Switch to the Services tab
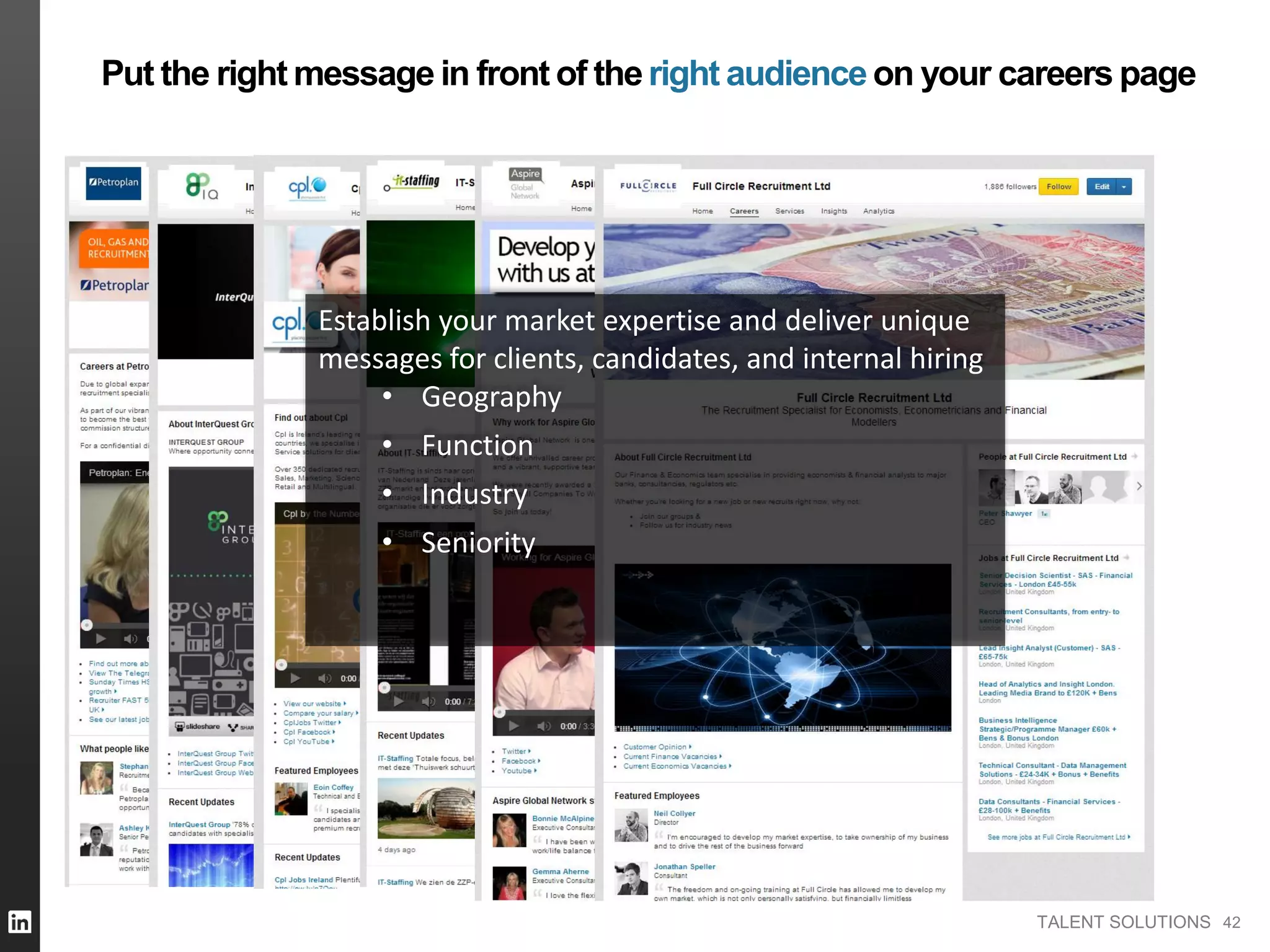The height and width of the screenshot is (952, 1270). (x=789, y=211)
